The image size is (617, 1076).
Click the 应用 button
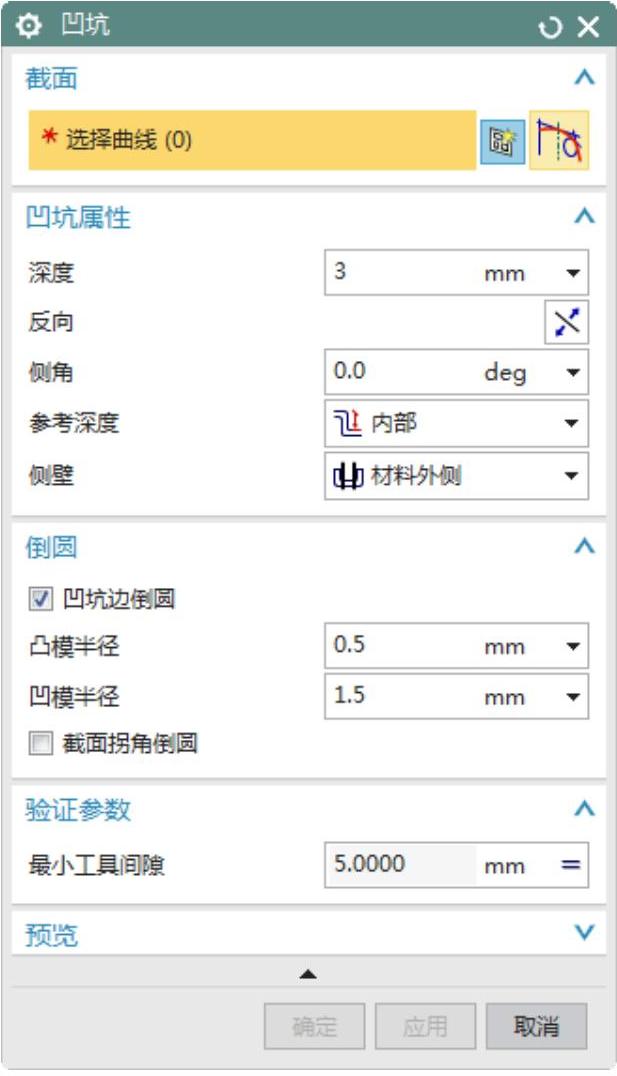coord(425,1026)
